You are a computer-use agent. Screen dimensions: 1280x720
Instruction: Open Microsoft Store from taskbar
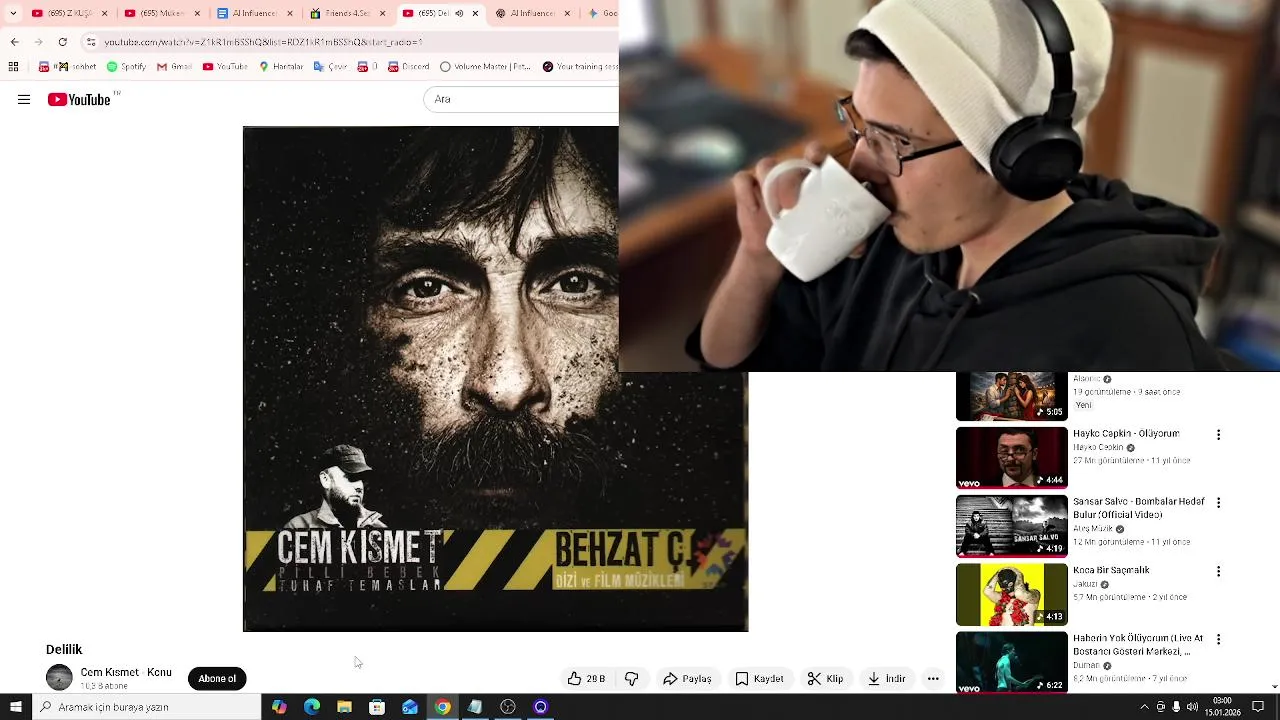(377, 707)
